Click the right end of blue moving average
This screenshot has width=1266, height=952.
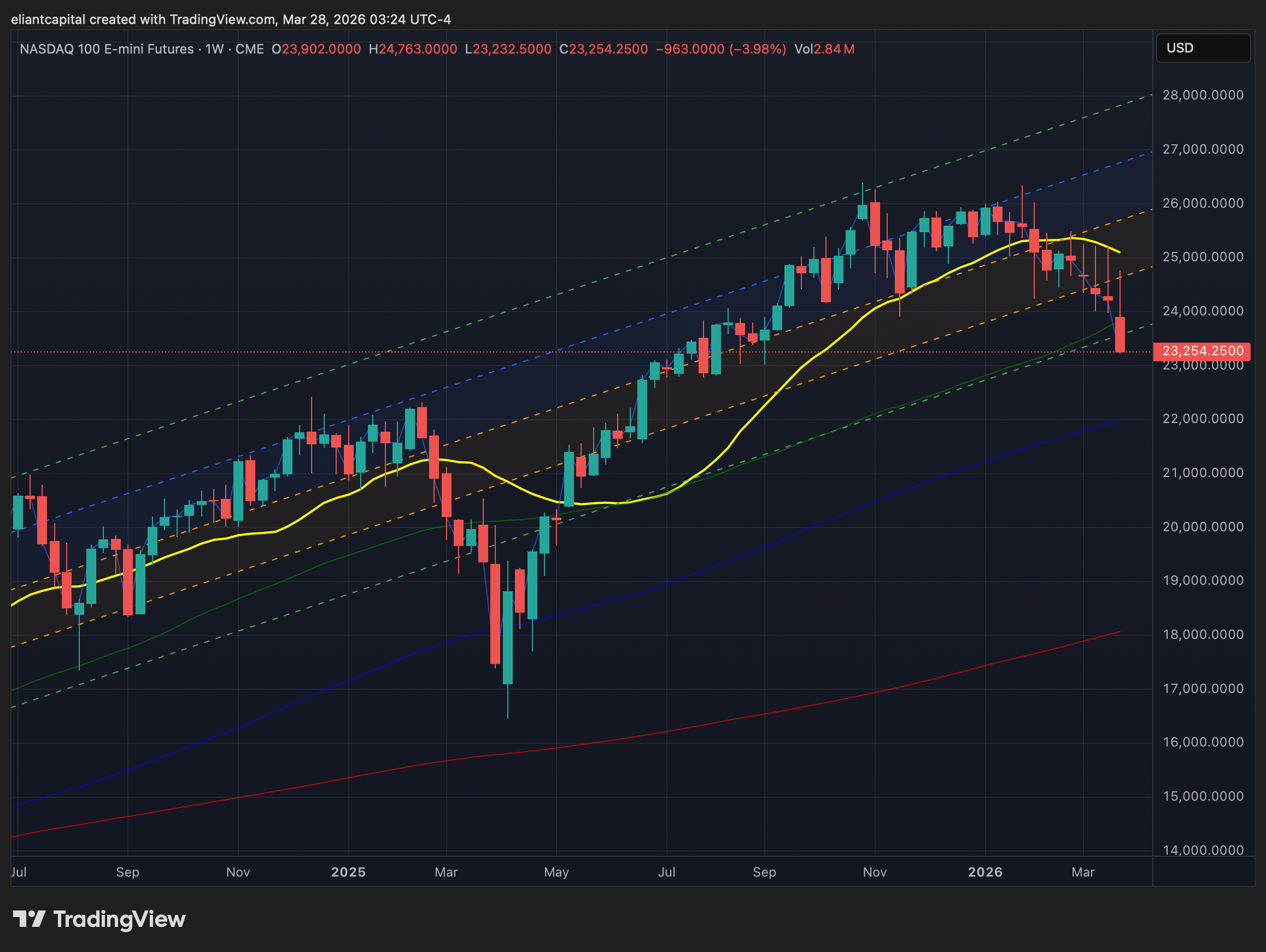1119,422
